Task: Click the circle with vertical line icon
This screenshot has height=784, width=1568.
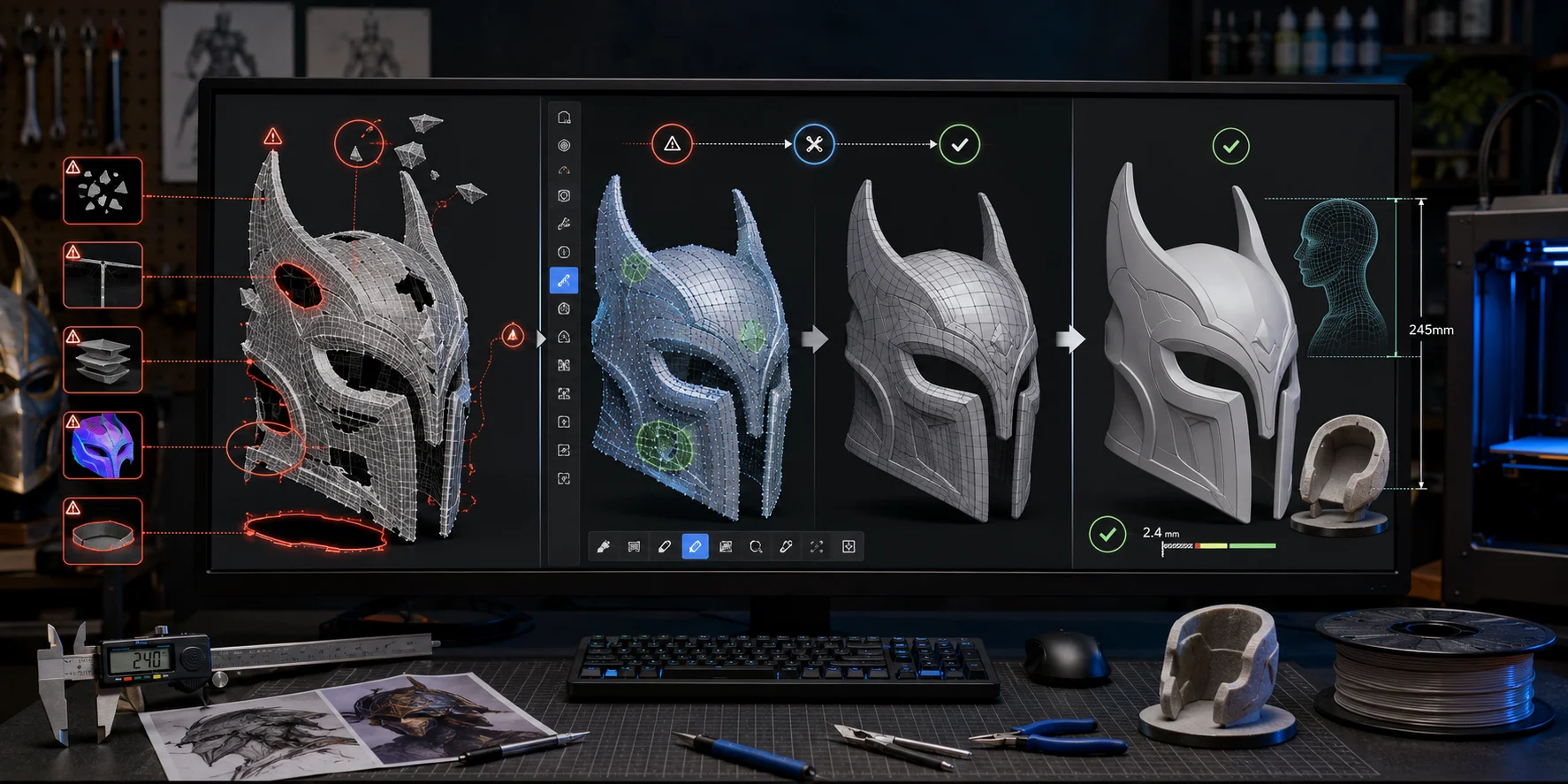Action: [564, 252]
